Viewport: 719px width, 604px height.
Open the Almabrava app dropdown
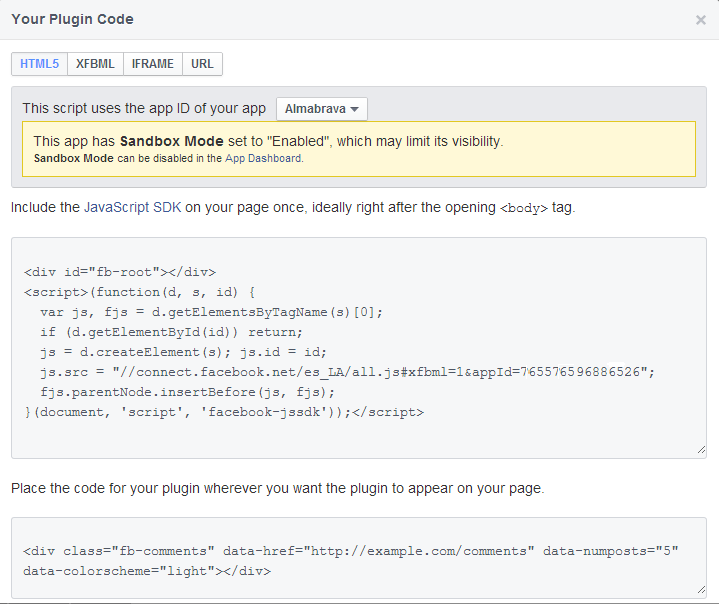pyautogui.click(x=321, y=109)
